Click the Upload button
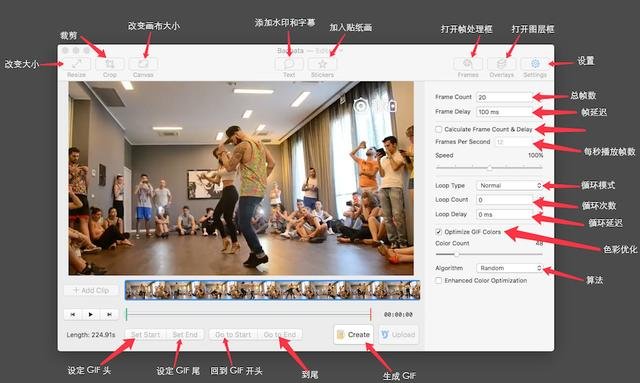The width and height of the screenshot is (640, 383). click(x=398, y=334)
